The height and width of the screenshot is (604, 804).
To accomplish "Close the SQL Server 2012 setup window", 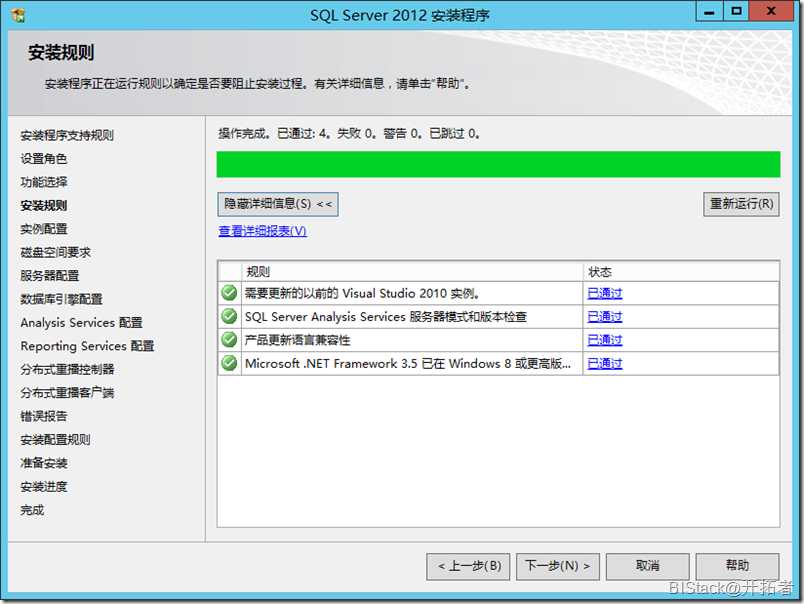I will click(x=771, y=11).
